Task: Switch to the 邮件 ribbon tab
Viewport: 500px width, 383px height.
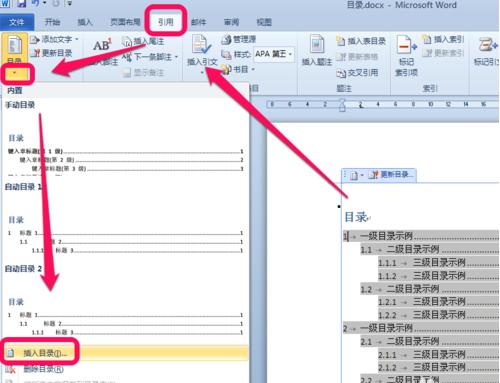Action: pos(198,22)
